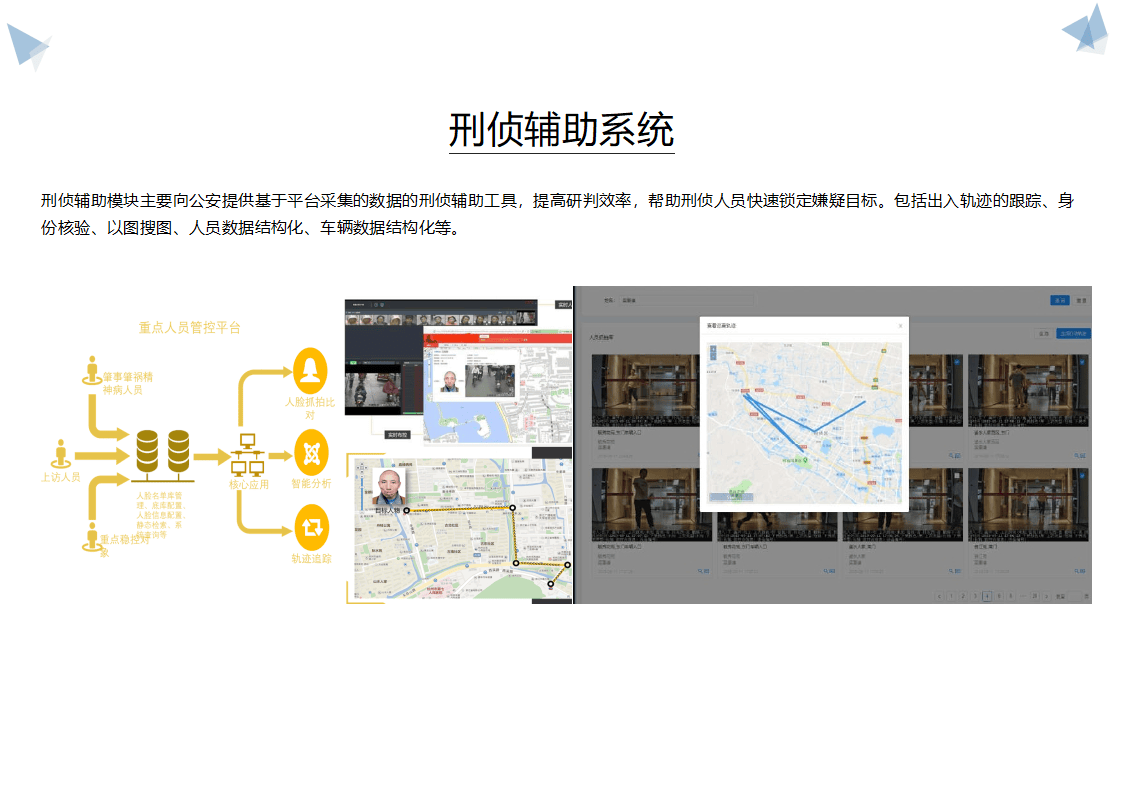Select the right database cylinder icon
1122x793 pixels.
179,451
